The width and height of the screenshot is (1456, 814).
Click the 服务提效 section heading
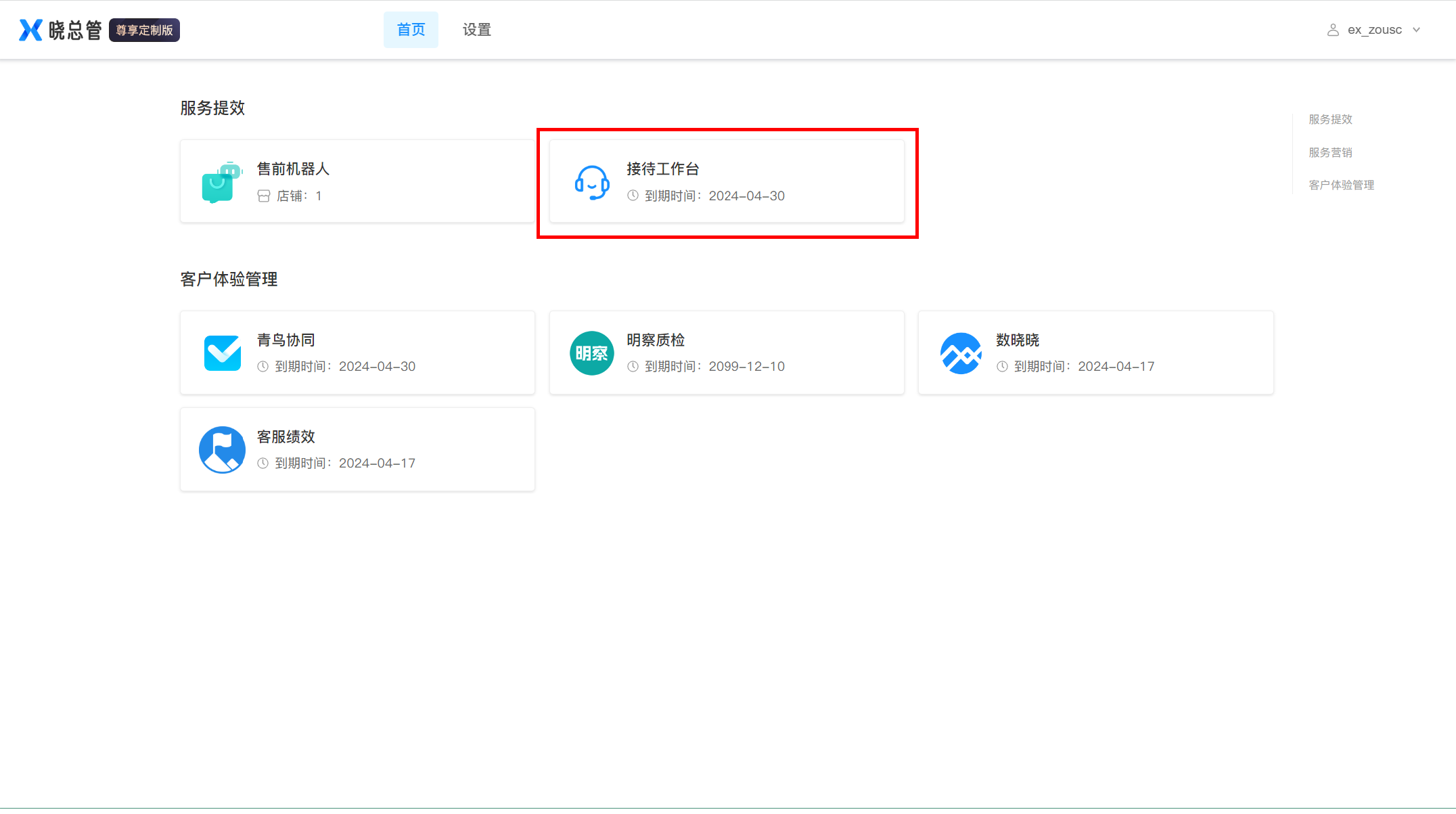[x=212, y=108]
